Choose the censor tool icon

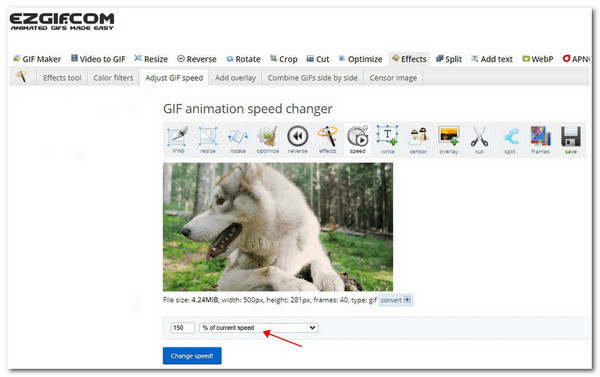(x=418, y=139)
